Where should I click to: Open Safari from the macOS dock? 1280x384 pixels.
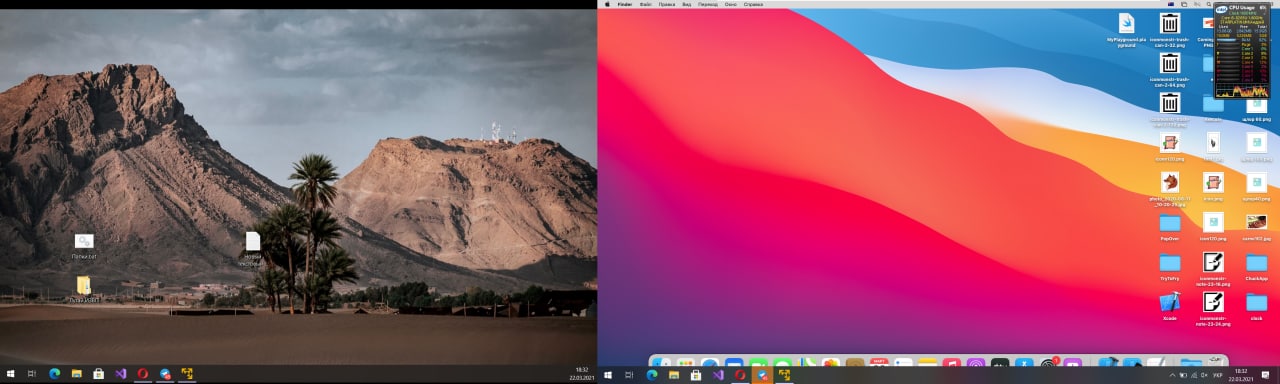click(x=710, y=361)
